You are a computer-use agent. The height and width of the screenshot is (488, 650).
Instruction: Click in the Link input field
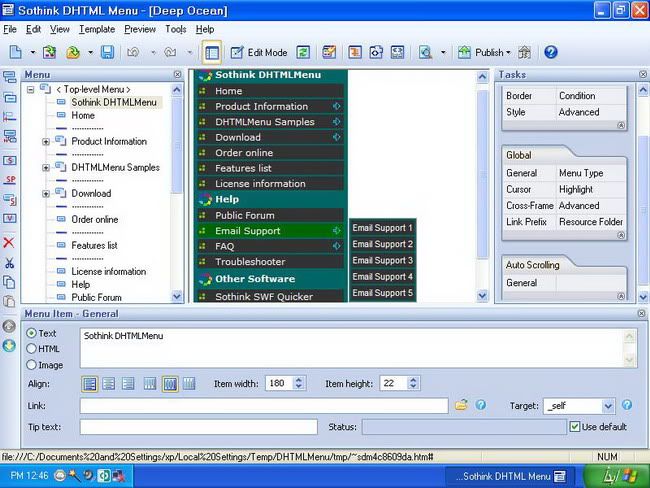click(264, 405)
